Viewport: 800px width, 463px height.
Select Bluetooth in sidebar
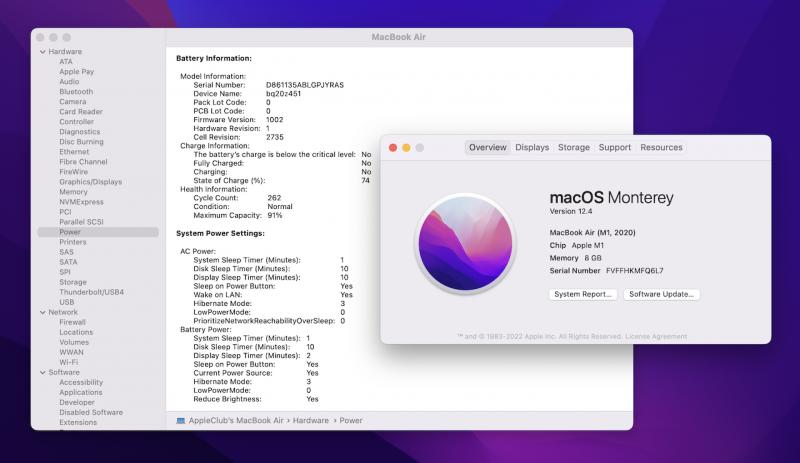click(x=76, y=91)
